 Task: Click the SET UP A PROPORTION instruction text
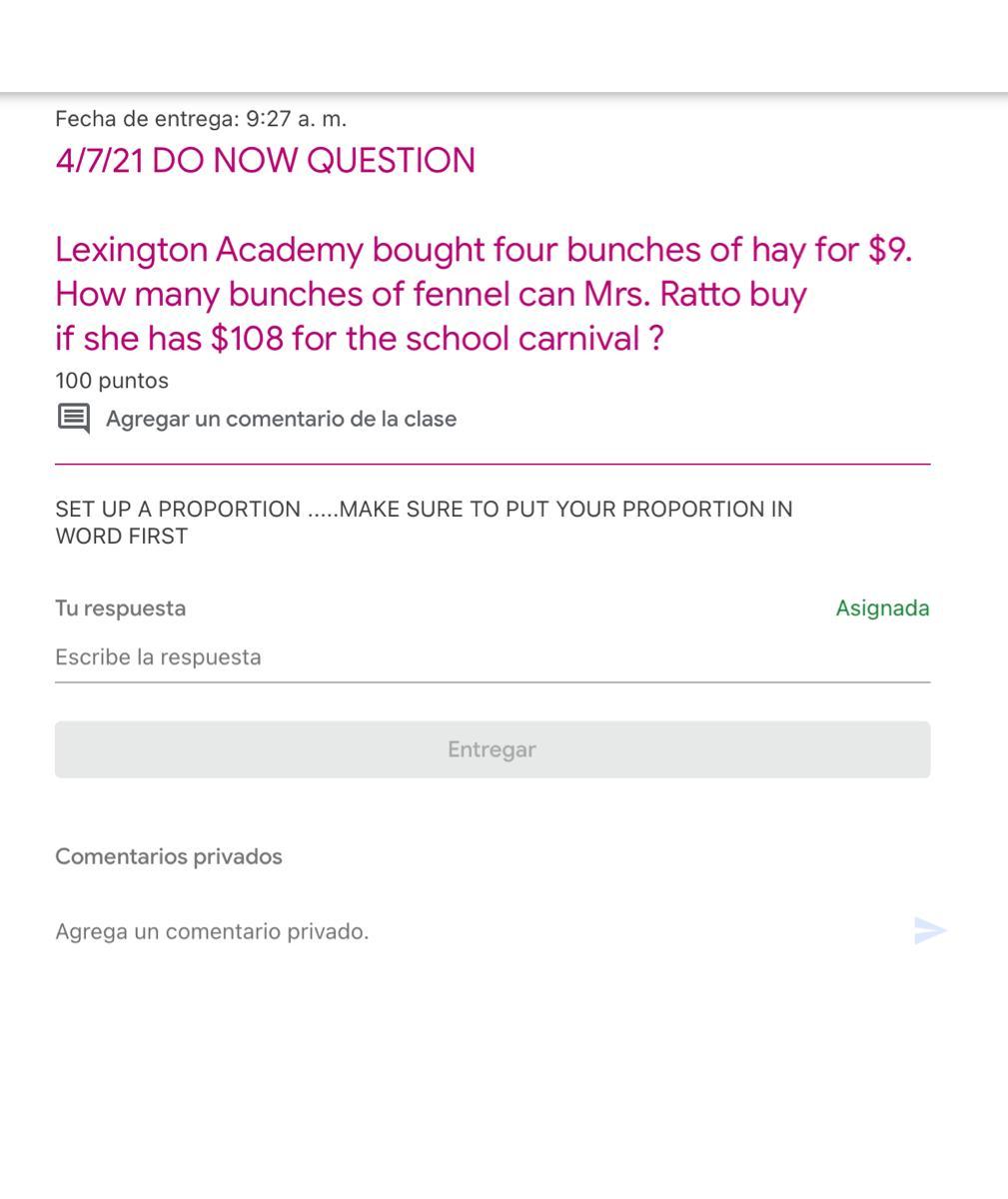[x=424, y=510]
